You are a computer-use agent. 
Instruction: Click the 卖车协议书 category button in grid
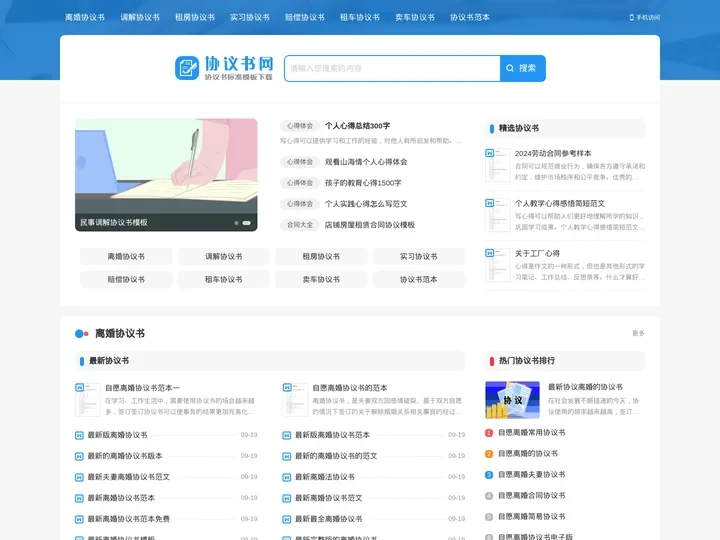[x=321, y=279]
